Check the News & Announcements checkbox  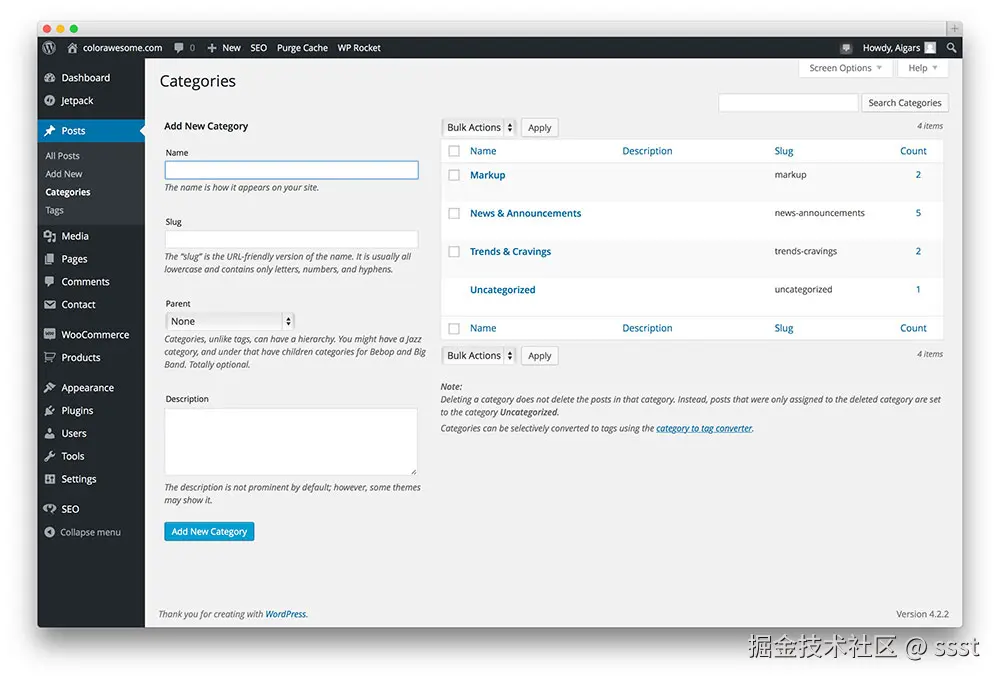tap(454, 213)
